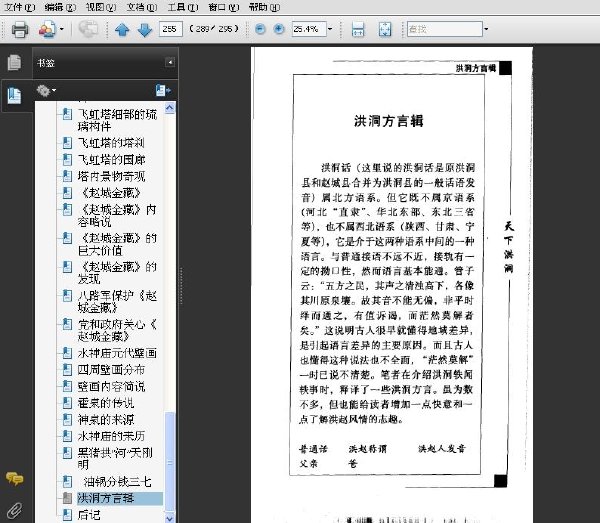The image size is (600, 523).
Task: Click bookmark icon beside 四周壁画分布
Action: point(67,370)
